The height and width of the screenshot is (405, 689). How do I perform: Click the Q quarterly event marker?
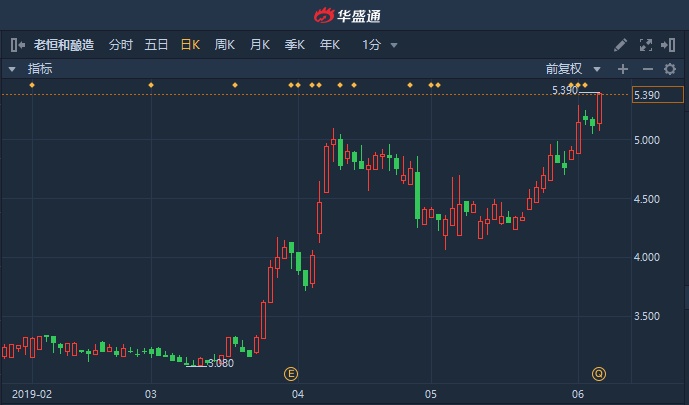(x=599, y=374)
